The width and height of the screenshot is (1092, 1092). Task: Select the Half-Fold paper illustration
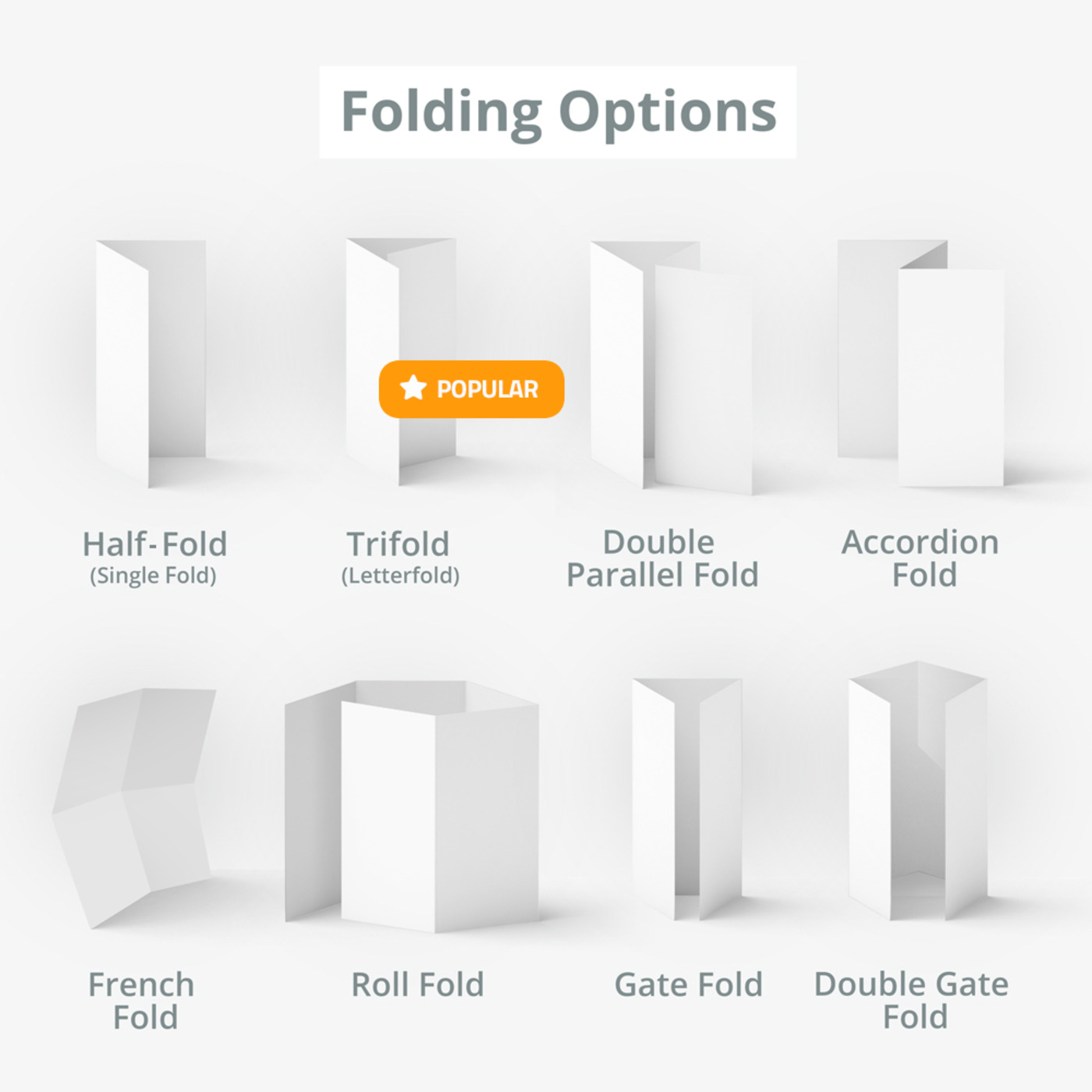(x=151, y=363)
